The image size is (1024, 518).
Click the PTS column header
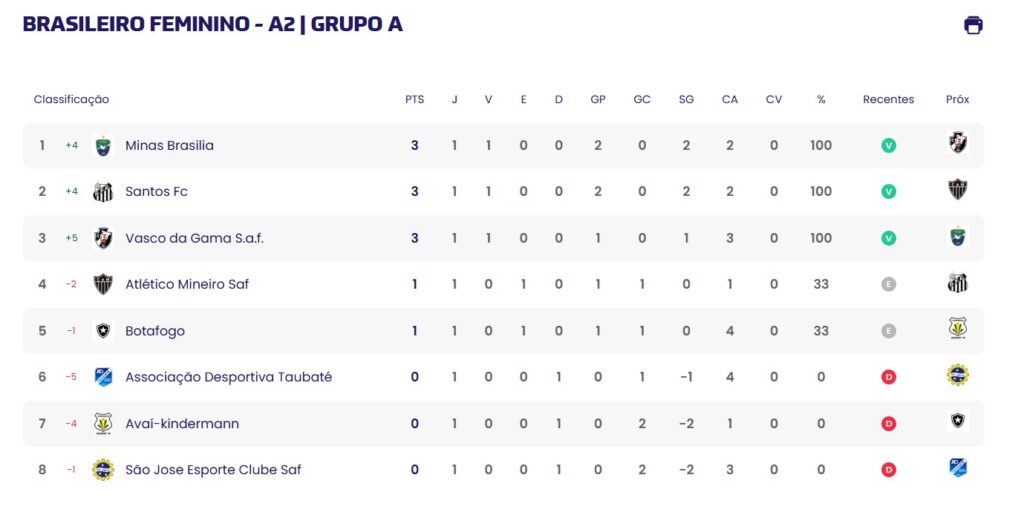414,99
